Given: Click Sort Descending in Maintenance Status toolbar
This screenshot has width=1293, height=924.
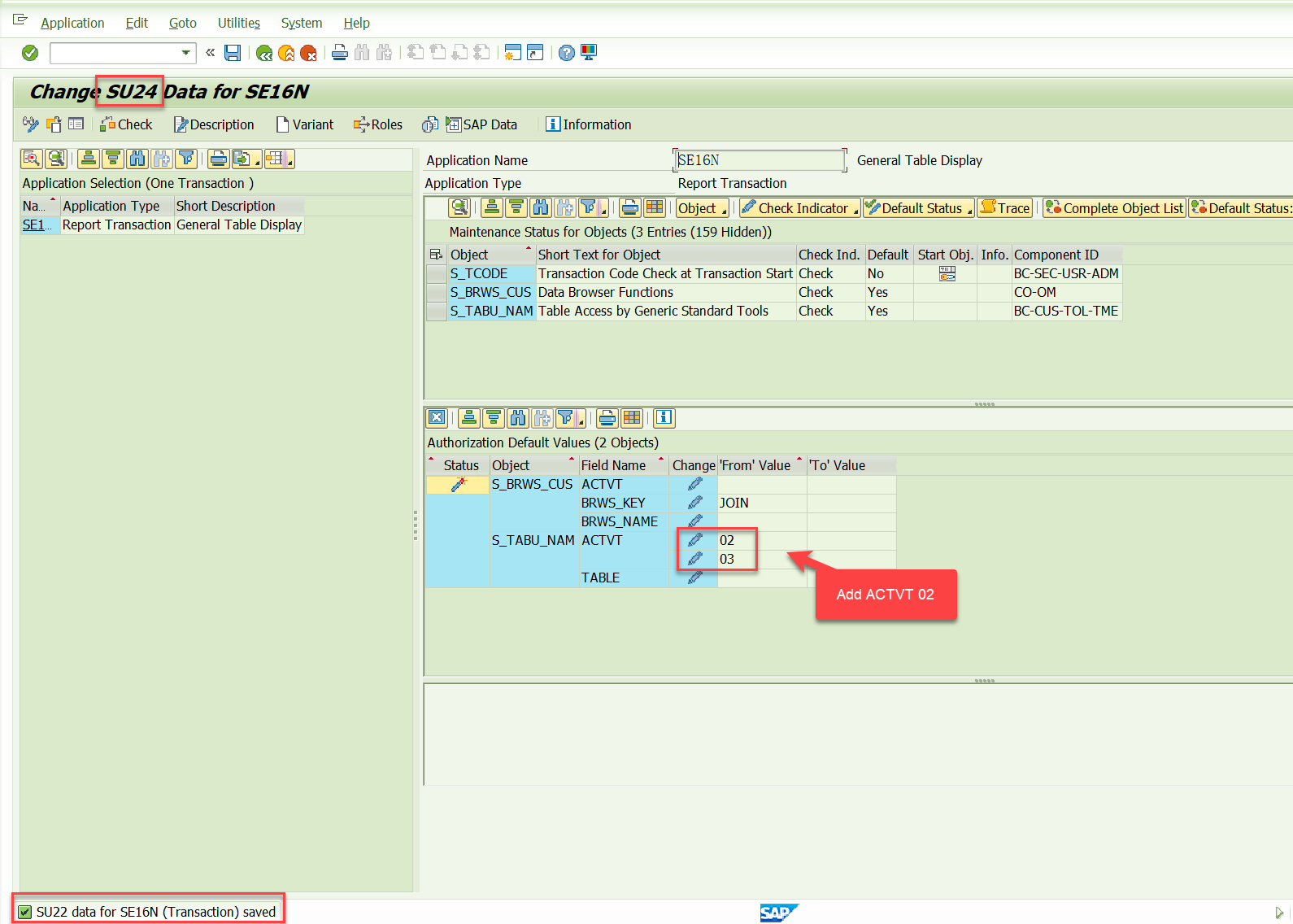Looking at the screenshot, I should coord(516,208).
